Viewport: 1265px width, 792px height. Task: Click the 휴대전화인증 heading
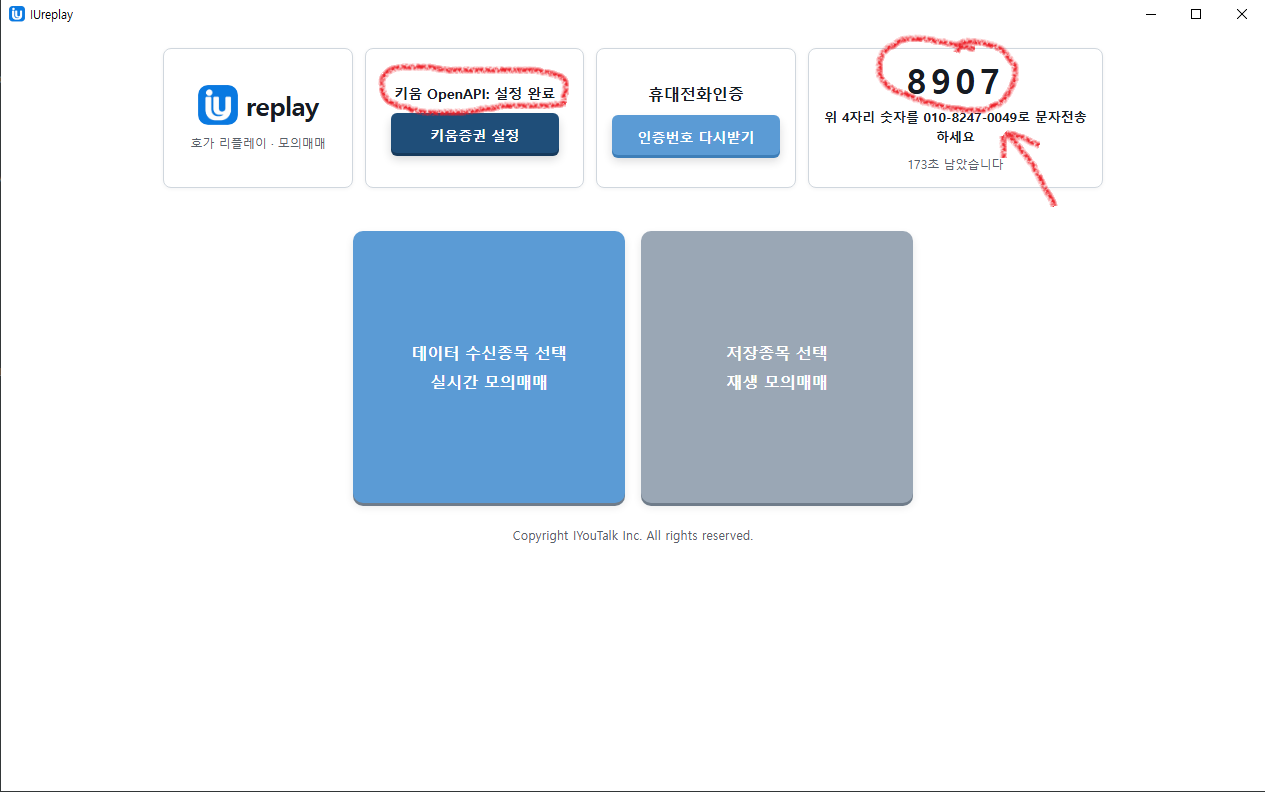(x=696, y=95)
